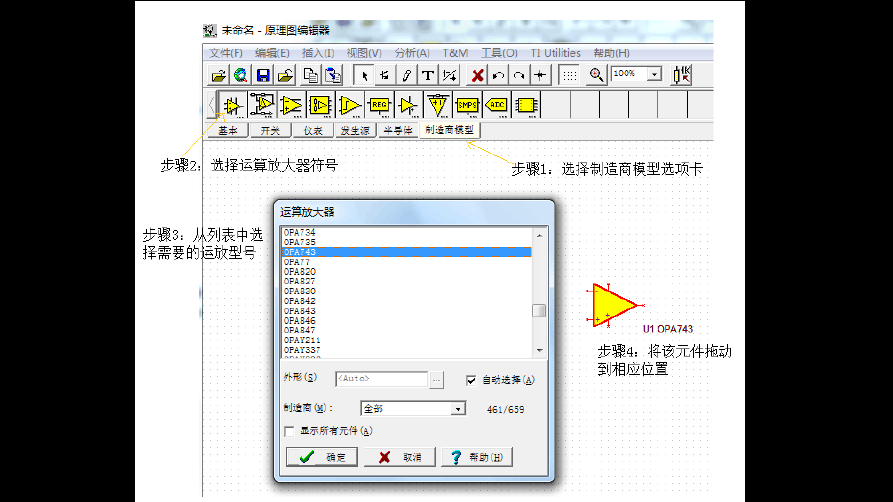Open the 分析(A) menu

(x=412, y=53)
